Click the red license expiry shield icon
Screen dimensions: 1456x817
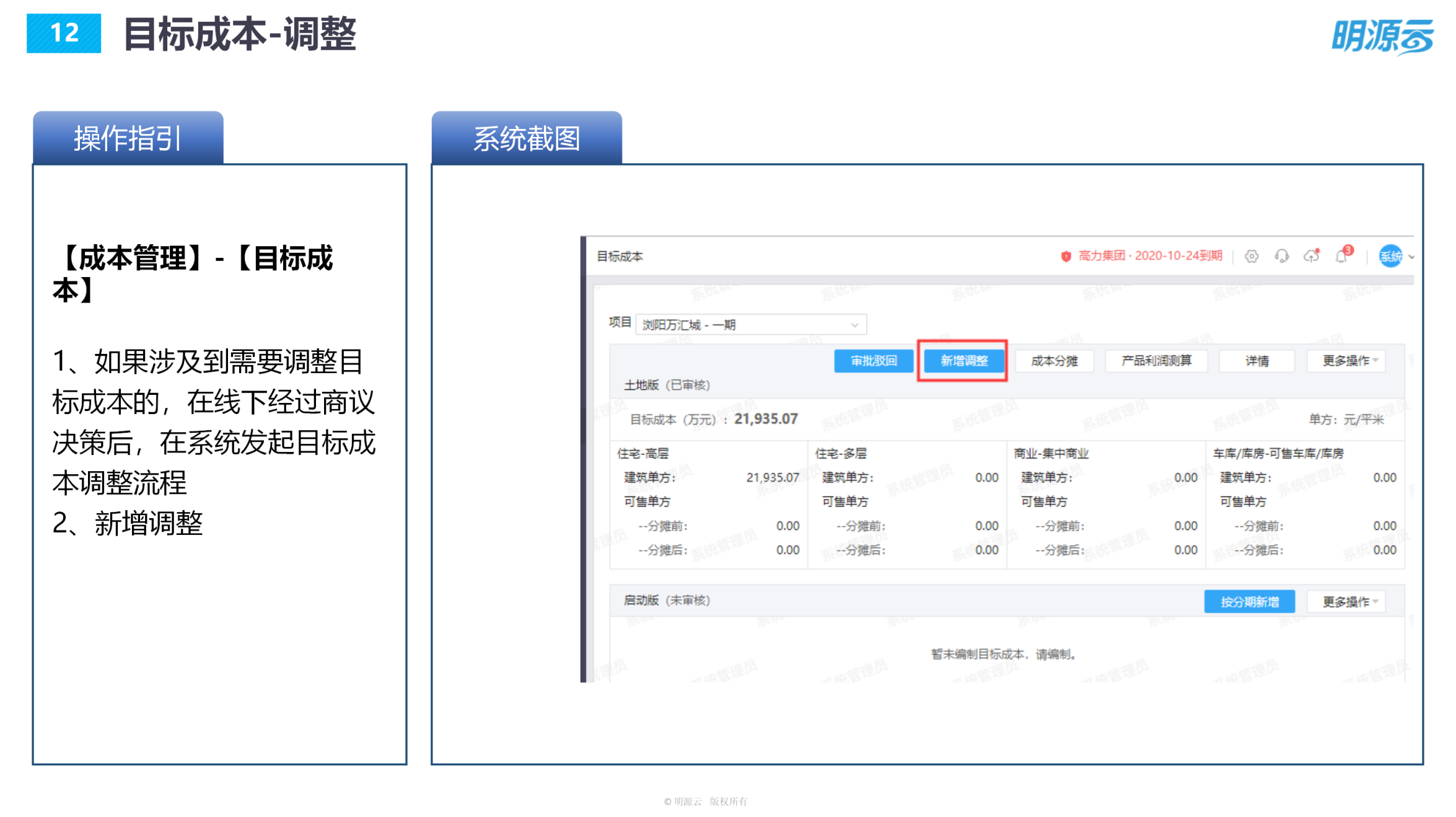[1066, 256]
